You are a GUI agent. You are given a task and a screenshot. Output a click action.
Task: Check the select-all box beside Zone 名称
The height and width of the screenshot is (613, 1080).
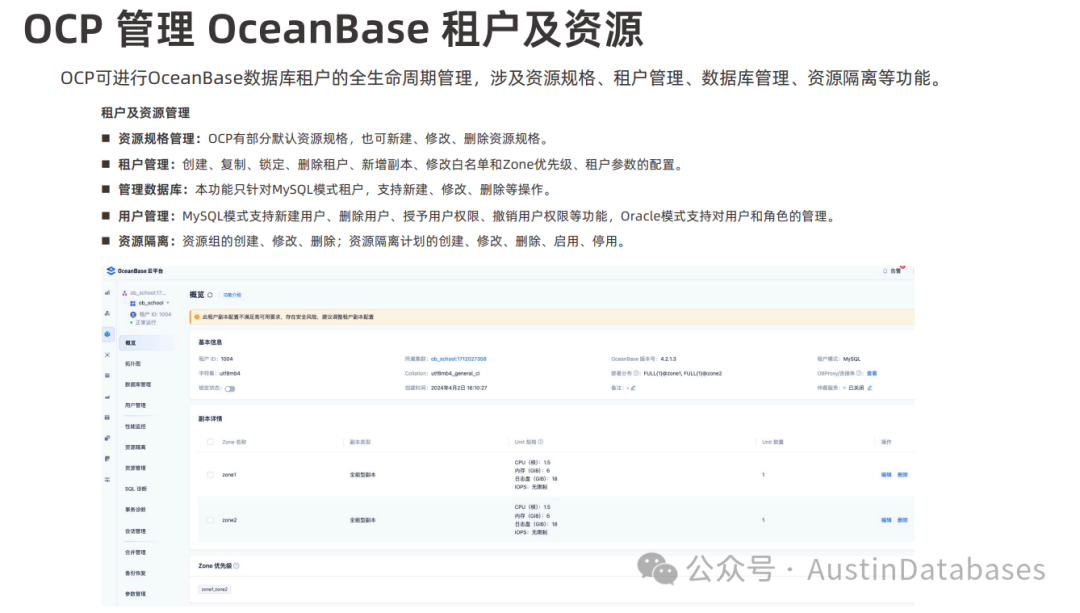[x=211, y=442]
